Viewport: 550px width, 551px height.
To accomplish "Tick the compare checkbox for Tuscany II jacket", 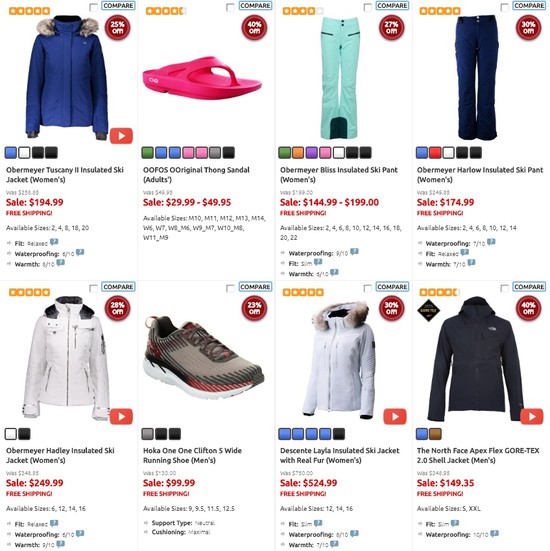I will pos(94,7).
